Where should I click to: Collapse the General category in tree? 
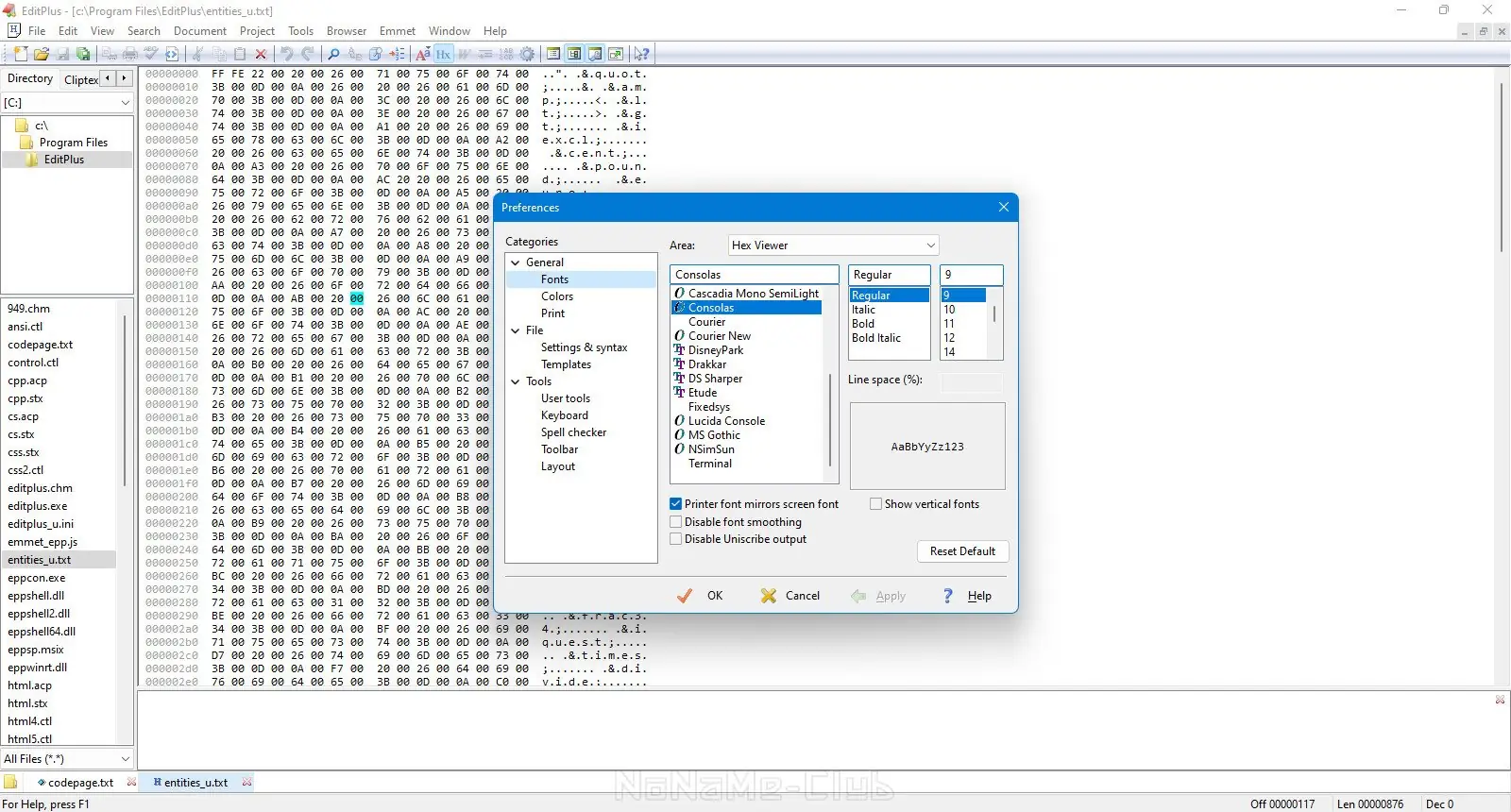[516, 262]
